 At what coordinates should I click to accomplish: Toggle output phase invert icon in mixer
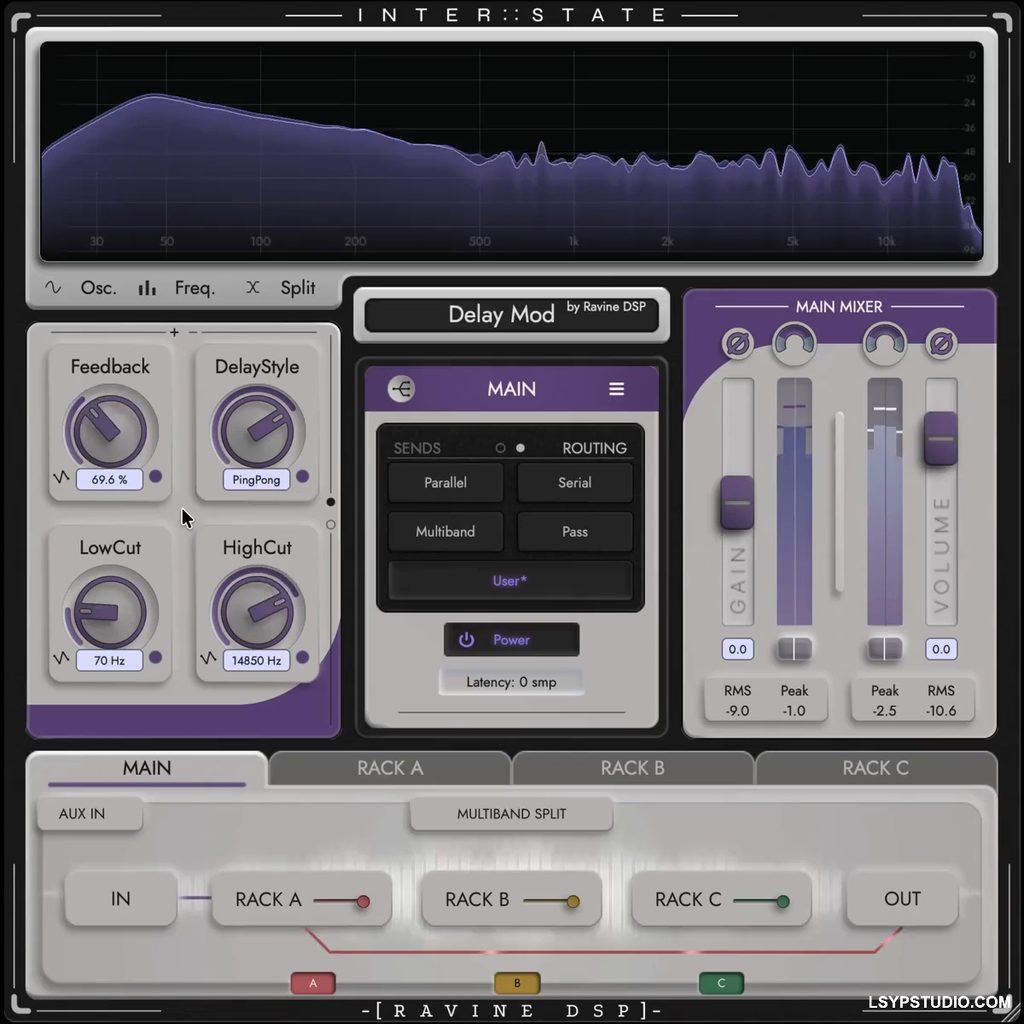(941, 344)
